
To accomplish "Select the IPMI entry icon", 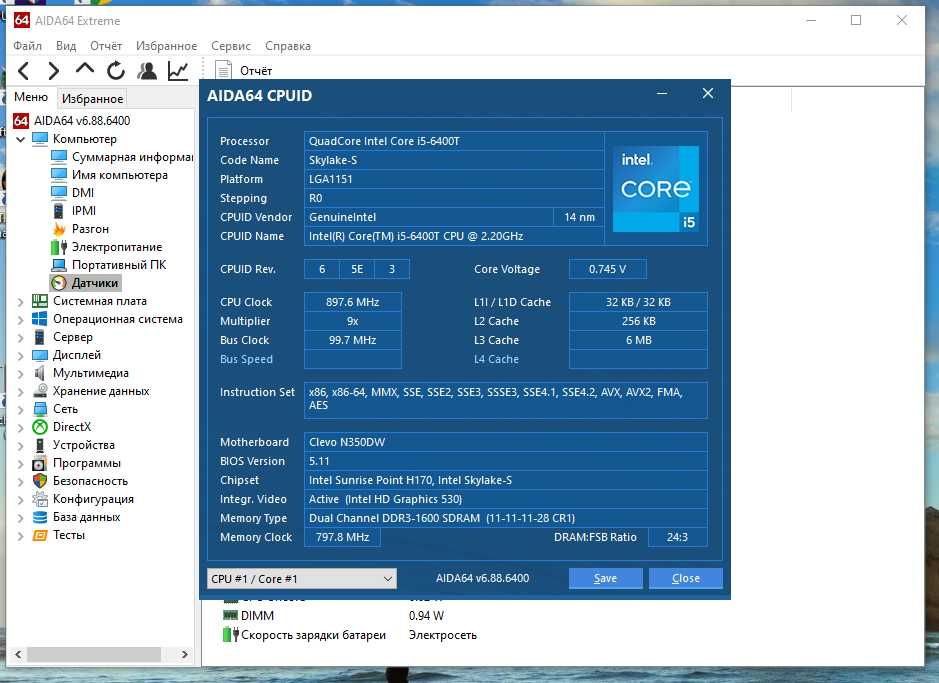I will pyautogui.click(x=59, y=211).
